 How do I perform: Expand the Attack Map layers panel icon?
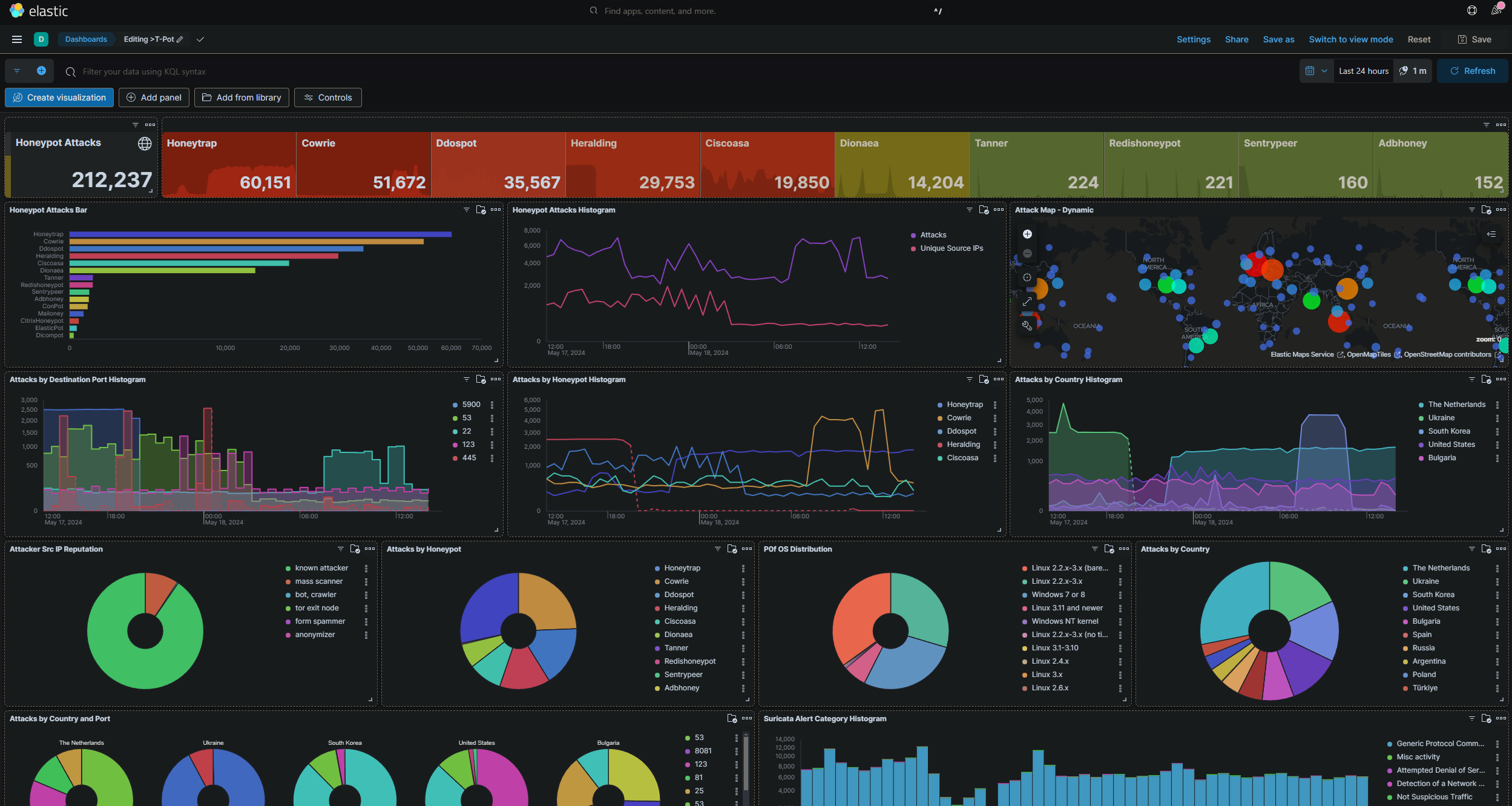point(1491,234)
